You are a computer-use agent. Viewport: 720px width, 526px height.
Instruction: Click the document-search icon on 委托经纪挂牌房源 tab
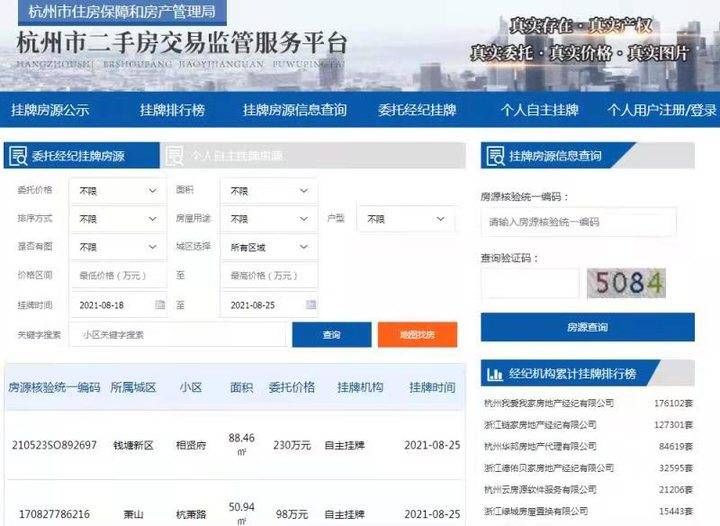(x=18, y=156)
